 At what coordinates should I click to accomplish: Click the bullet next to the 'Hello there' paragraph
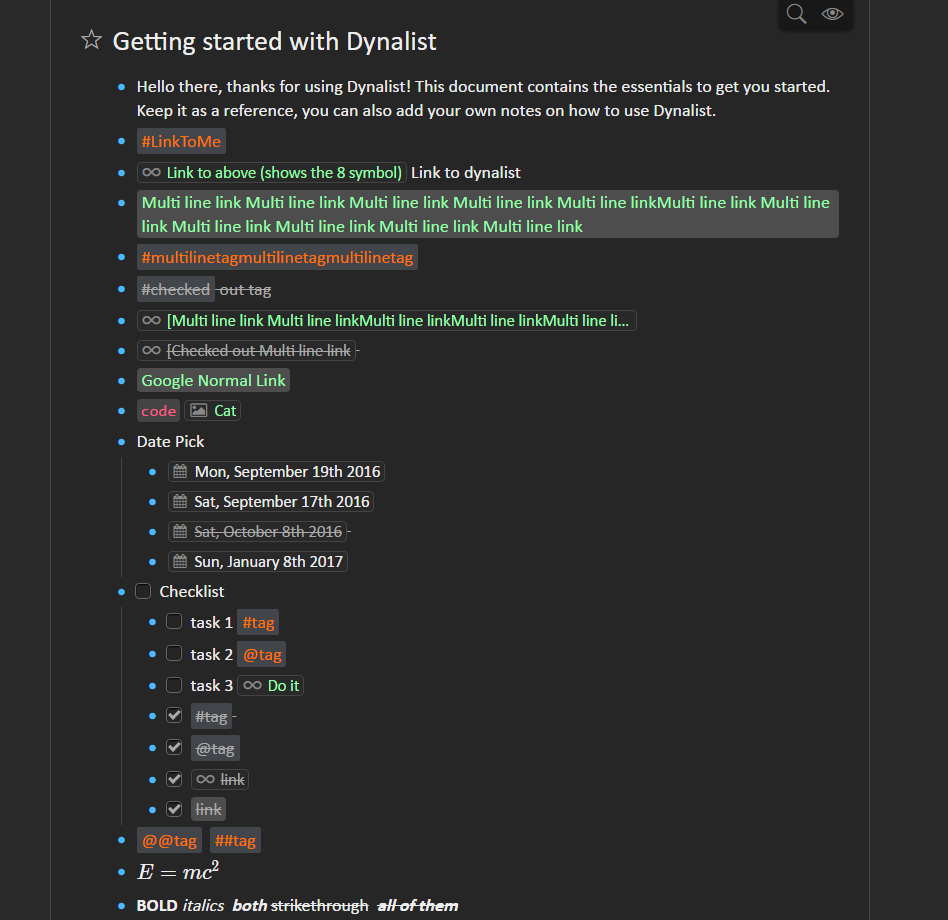[x=121, y=87]
